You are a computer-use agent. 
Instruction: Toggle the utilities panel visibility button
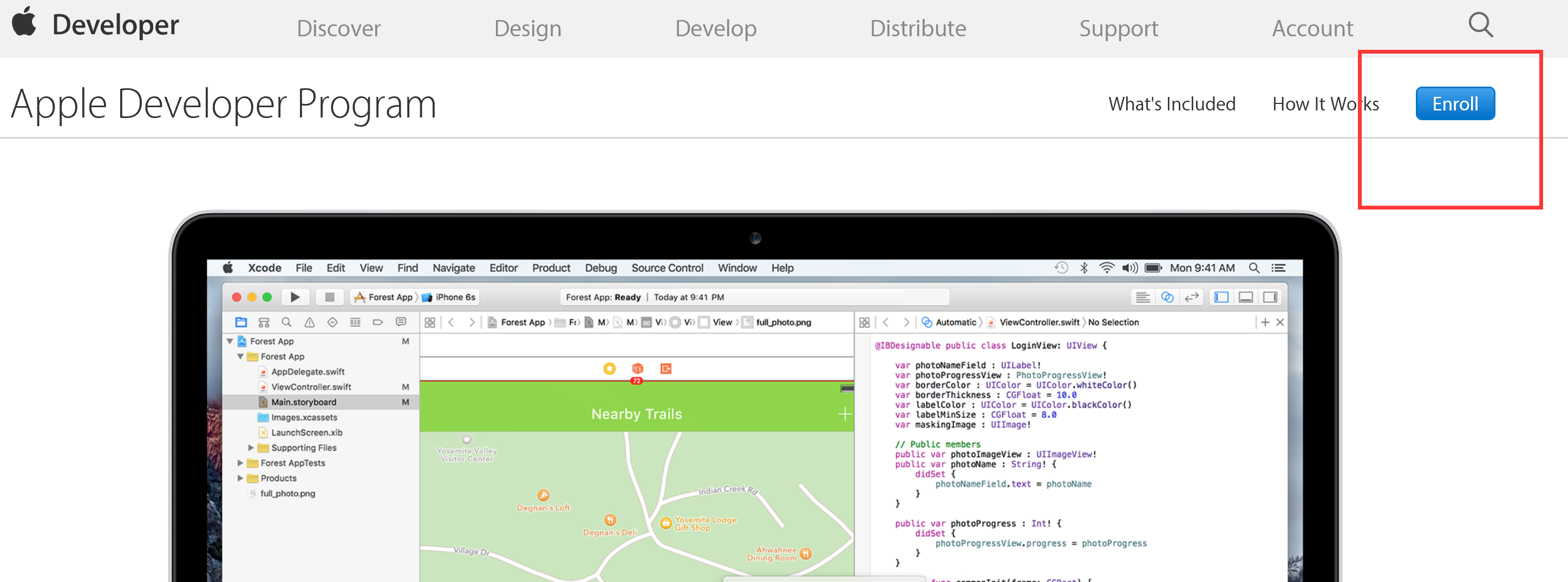1270,297
